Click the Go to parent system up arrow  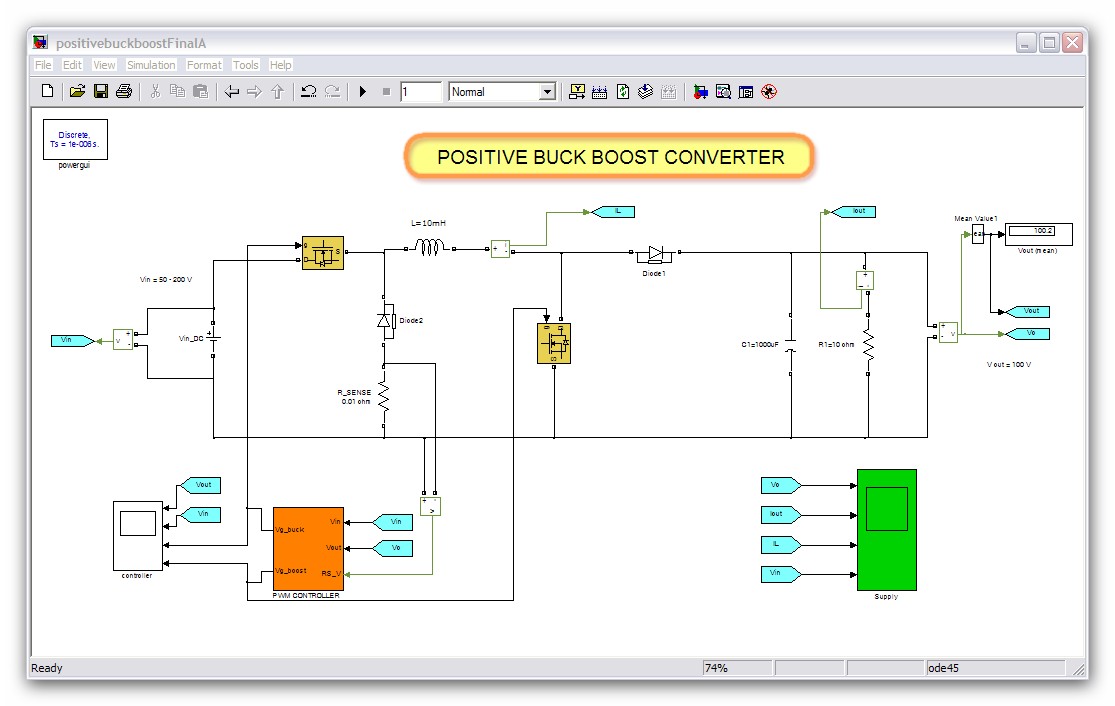tap(278, 92)
